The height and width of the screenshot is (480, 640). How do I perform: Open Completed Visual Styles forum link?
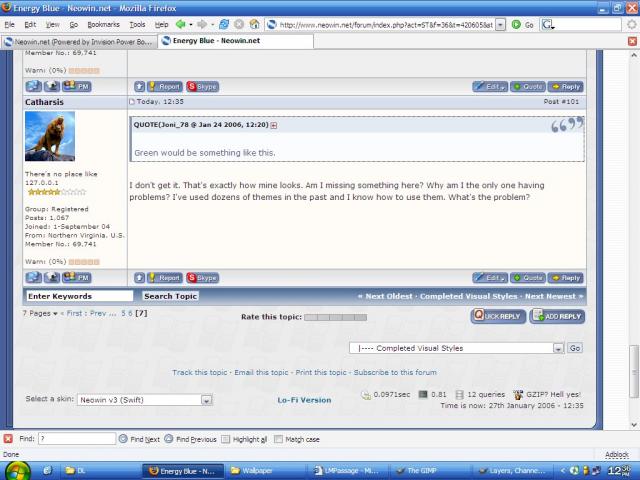coord(469,296)
